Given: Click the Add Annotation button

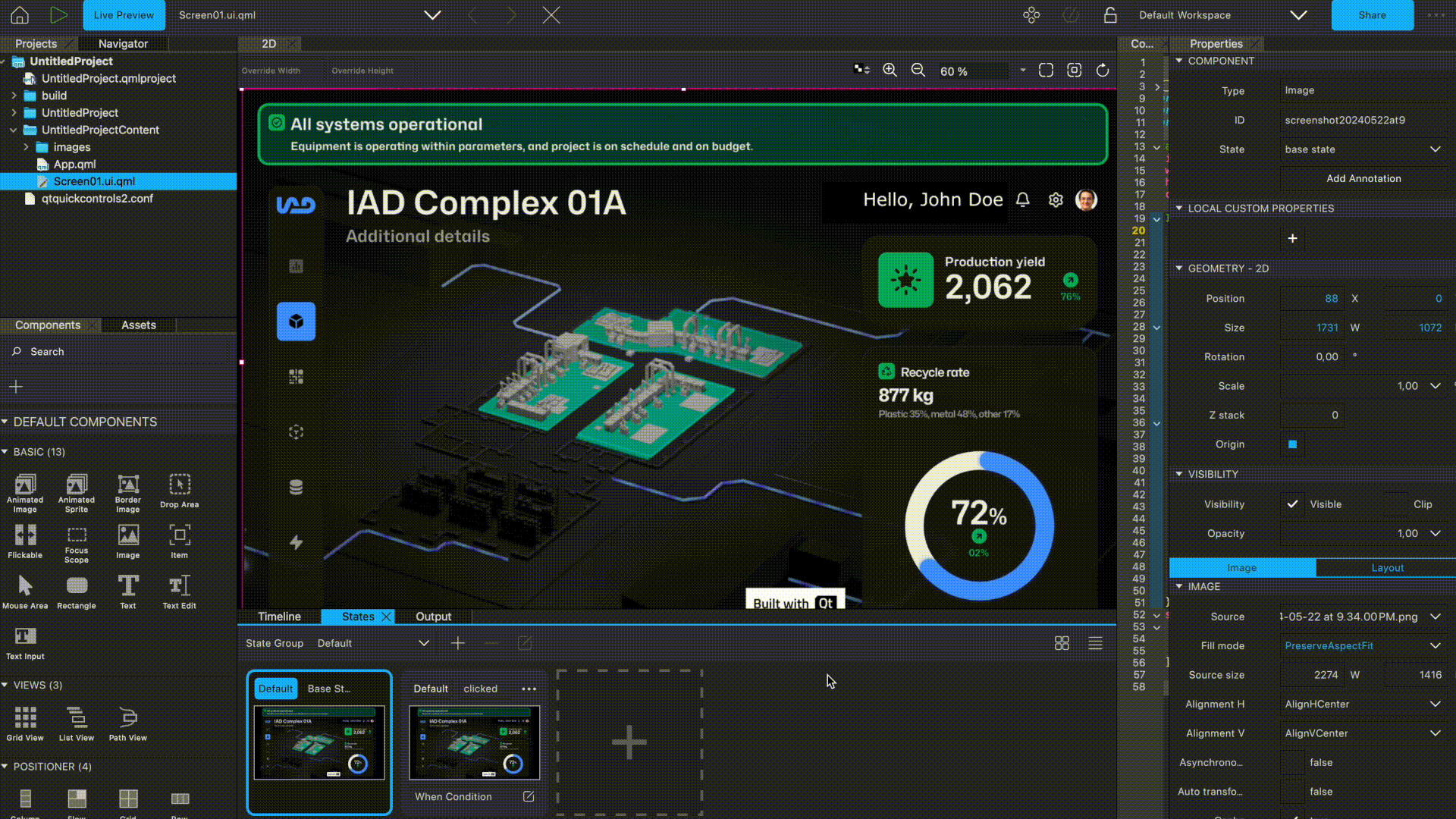Looking at the screenshot, I should (1363, 178).
